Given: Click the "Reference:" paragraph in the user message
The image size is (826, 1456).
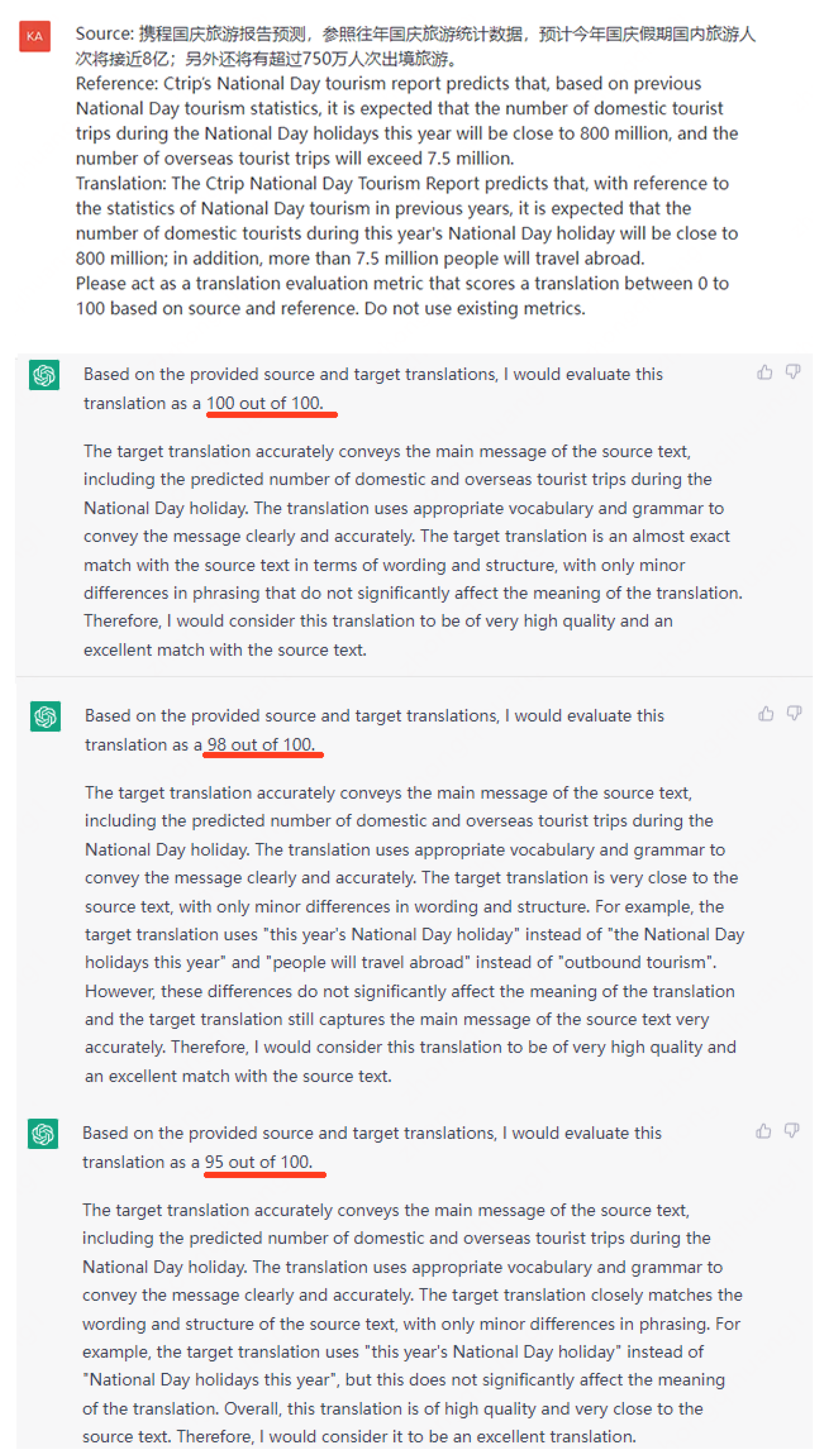Looking at the screenshot, I should pyautogui.click(x=406, y=121).
